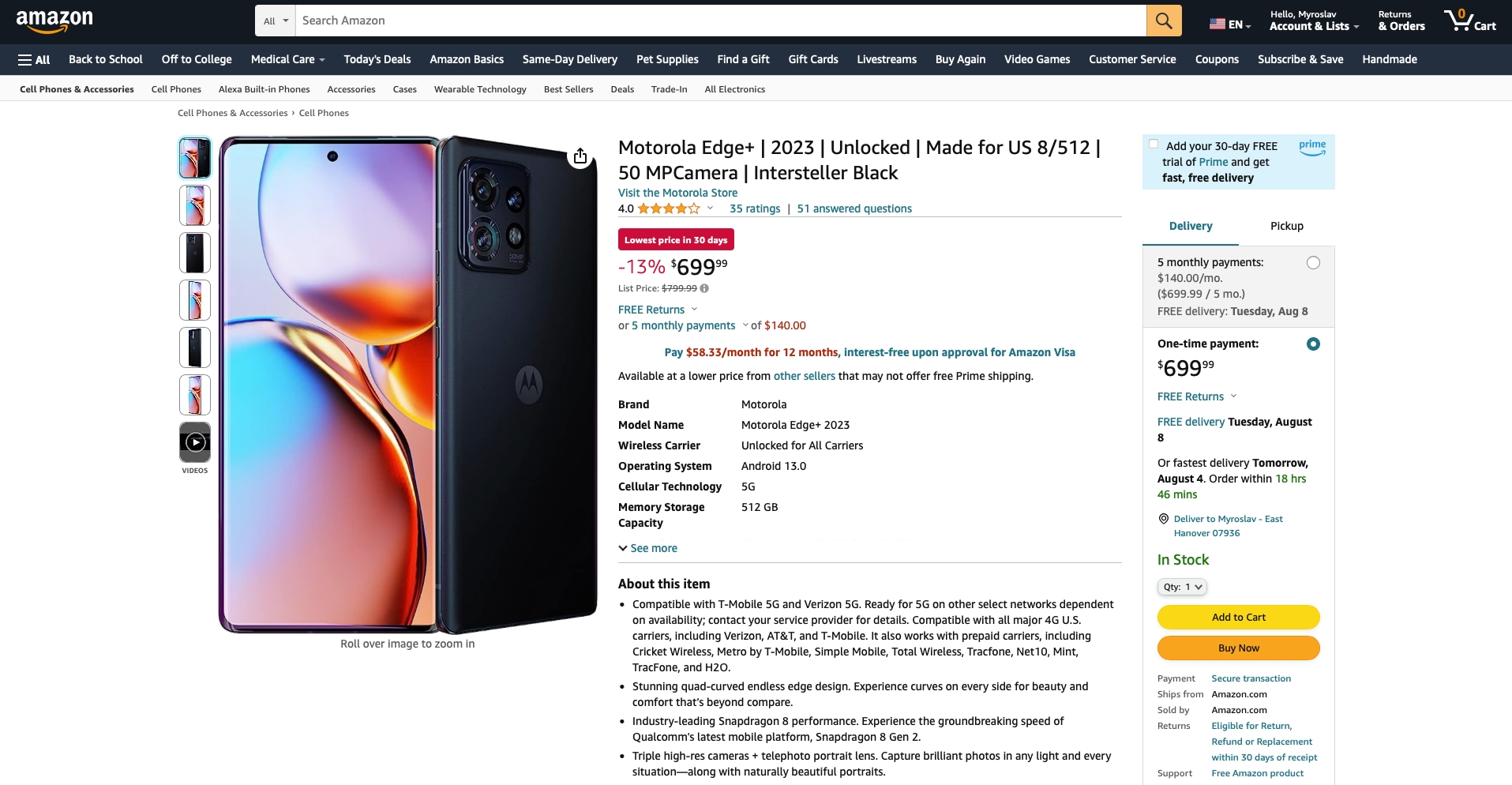
Task: Check the Prime 30-day free trial box
Action: point(1154,144)
